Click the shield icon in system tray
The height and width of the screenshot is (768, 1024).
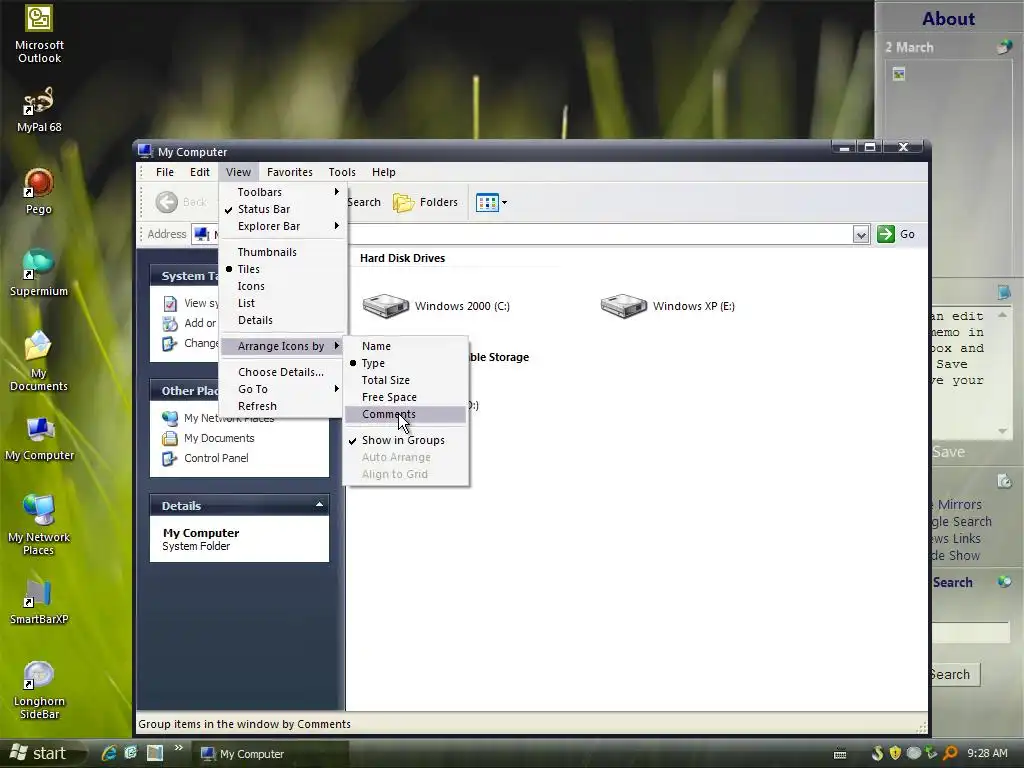point(895,753)
